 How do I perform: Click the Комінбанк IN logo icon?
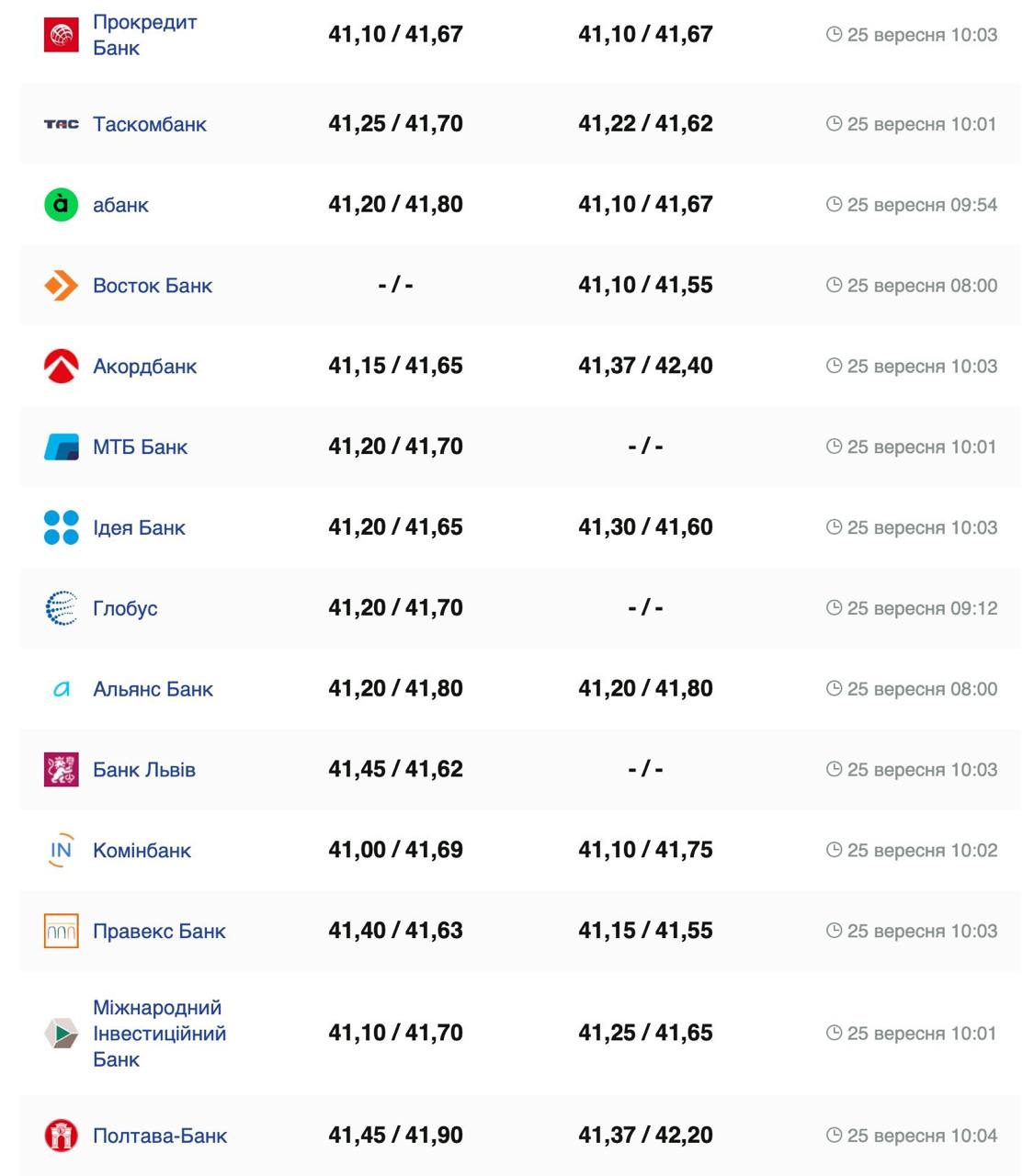tap(62, 851)
